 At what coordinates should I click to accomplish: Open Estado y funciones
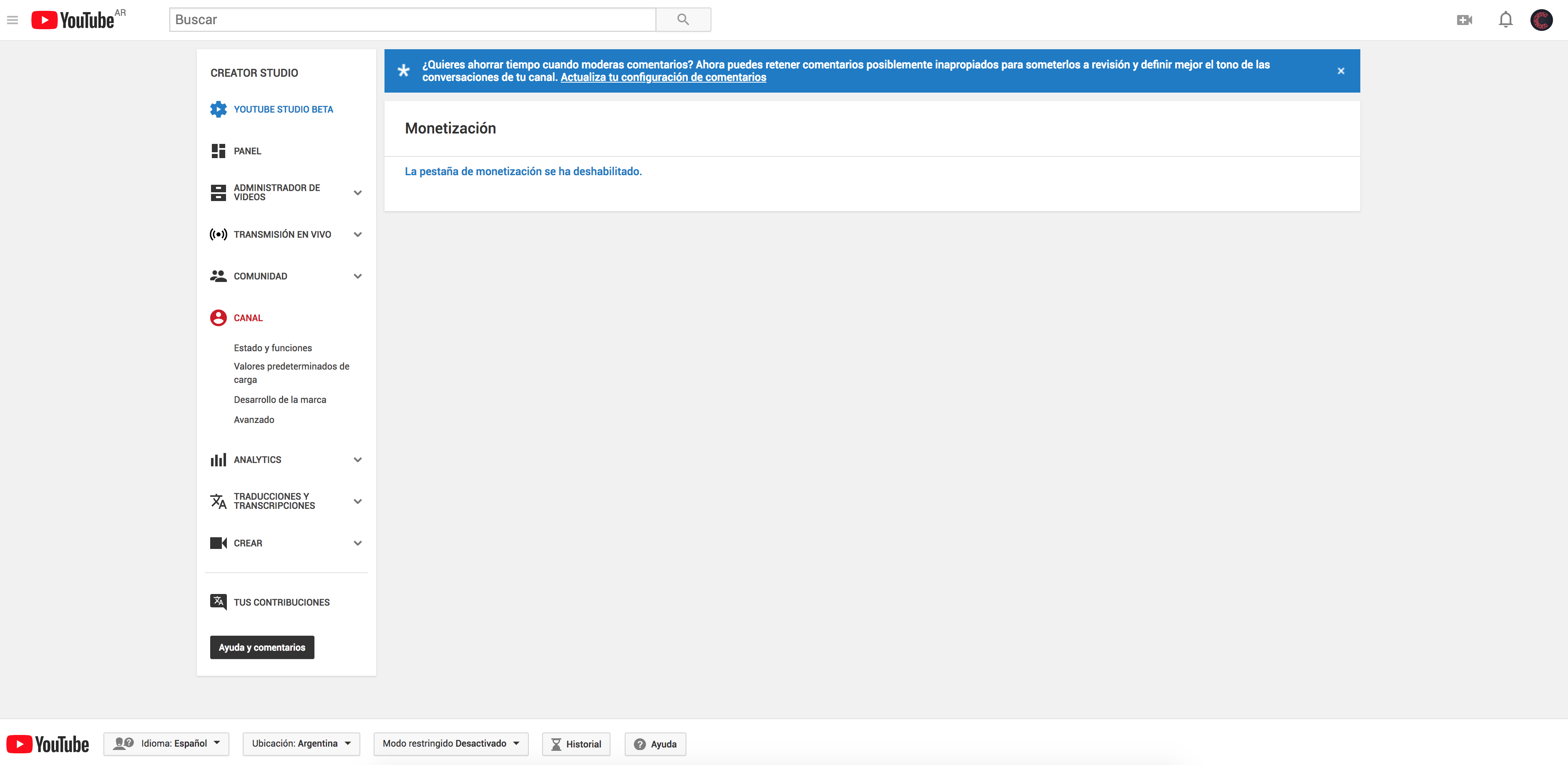point(273,348)
